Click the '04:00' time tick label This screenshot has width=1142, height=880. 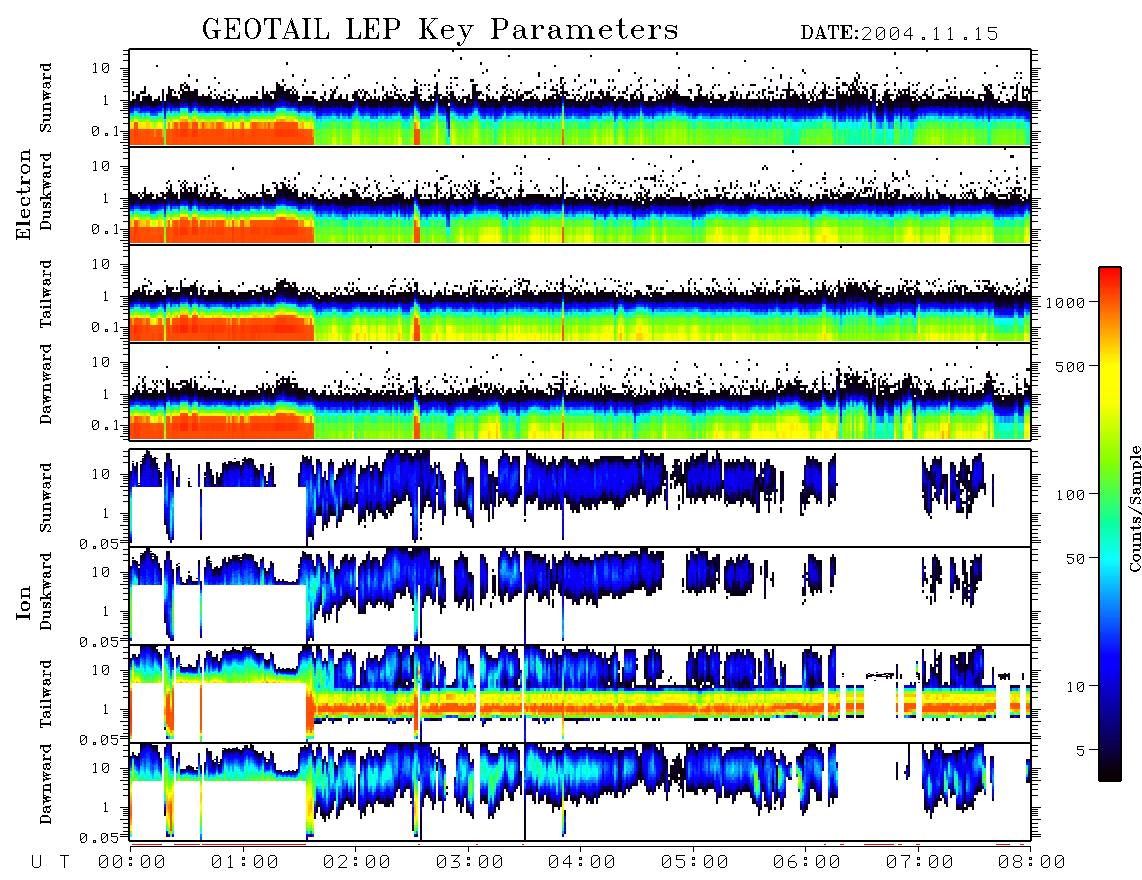[581, 862]
